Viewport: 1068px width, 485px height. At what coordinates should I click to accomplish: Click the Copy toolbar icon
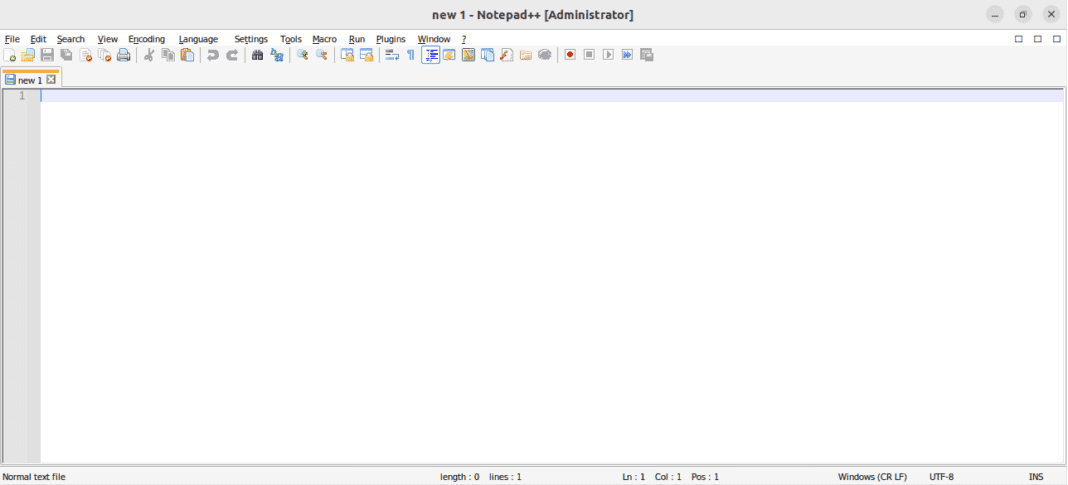(168, 55)
